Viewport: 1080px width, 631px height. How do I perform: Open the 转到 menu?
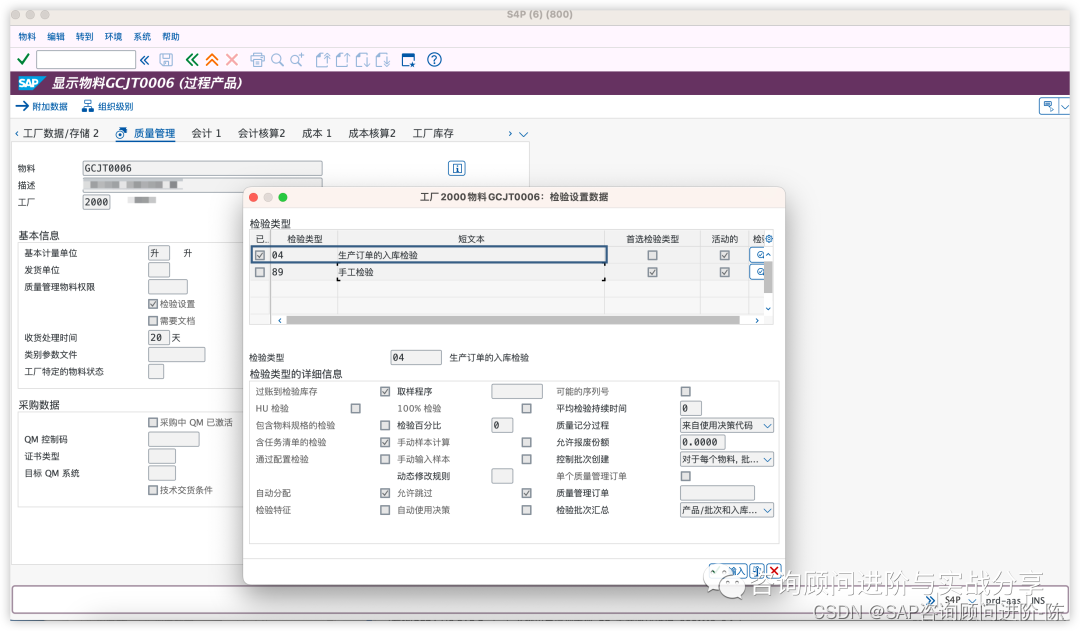coord(84,37)
